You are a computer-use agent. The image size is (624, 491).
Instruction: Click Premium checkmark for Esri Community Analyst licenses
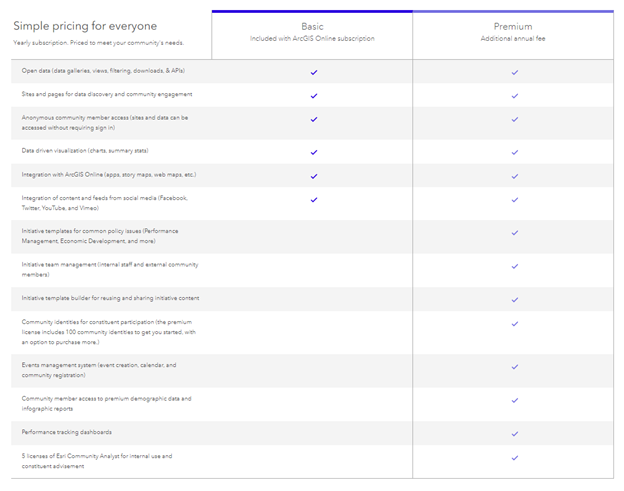click(515, 458)
